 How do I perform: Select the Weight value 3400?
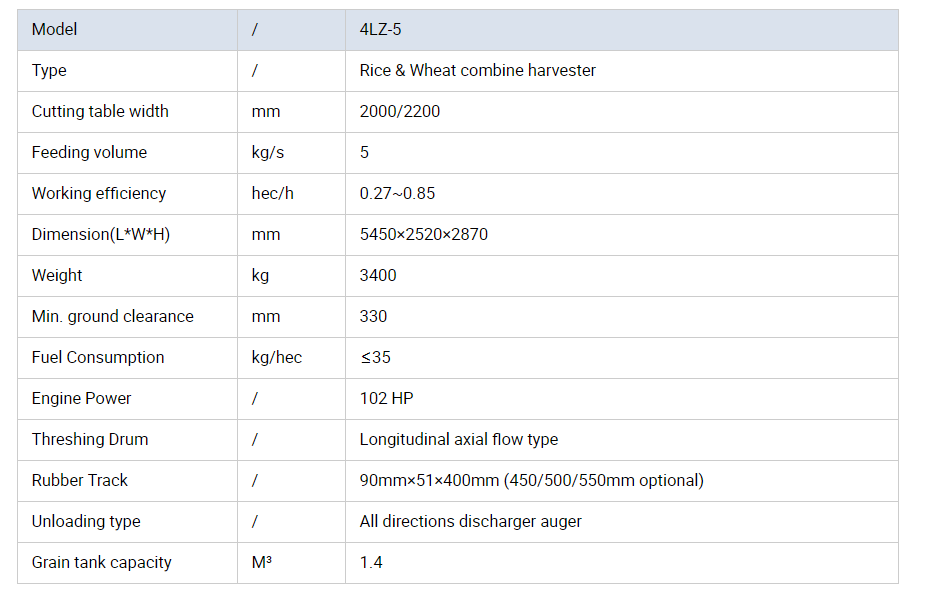click(x=378, y=276)
